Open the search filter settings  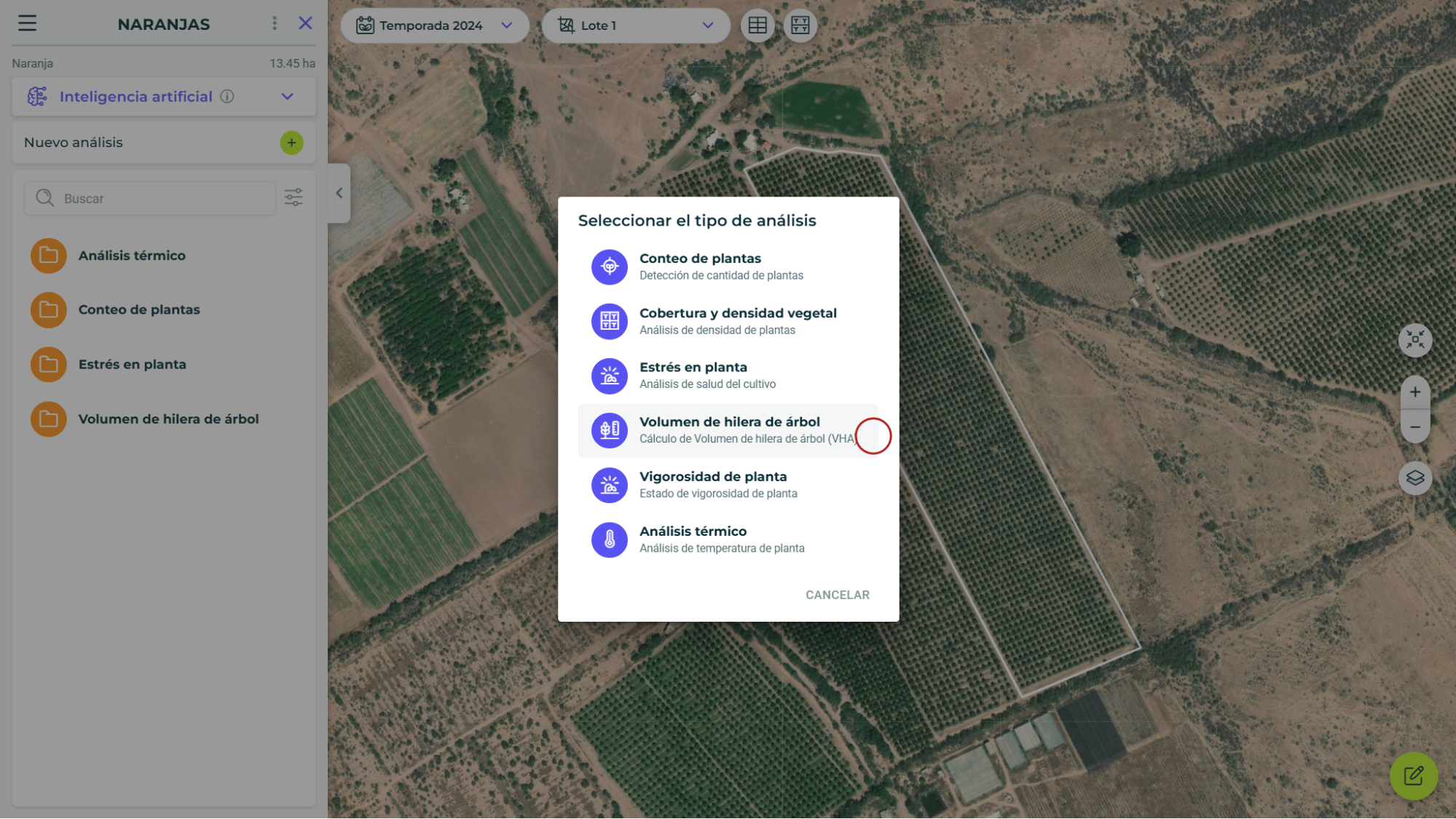(294, 197)
